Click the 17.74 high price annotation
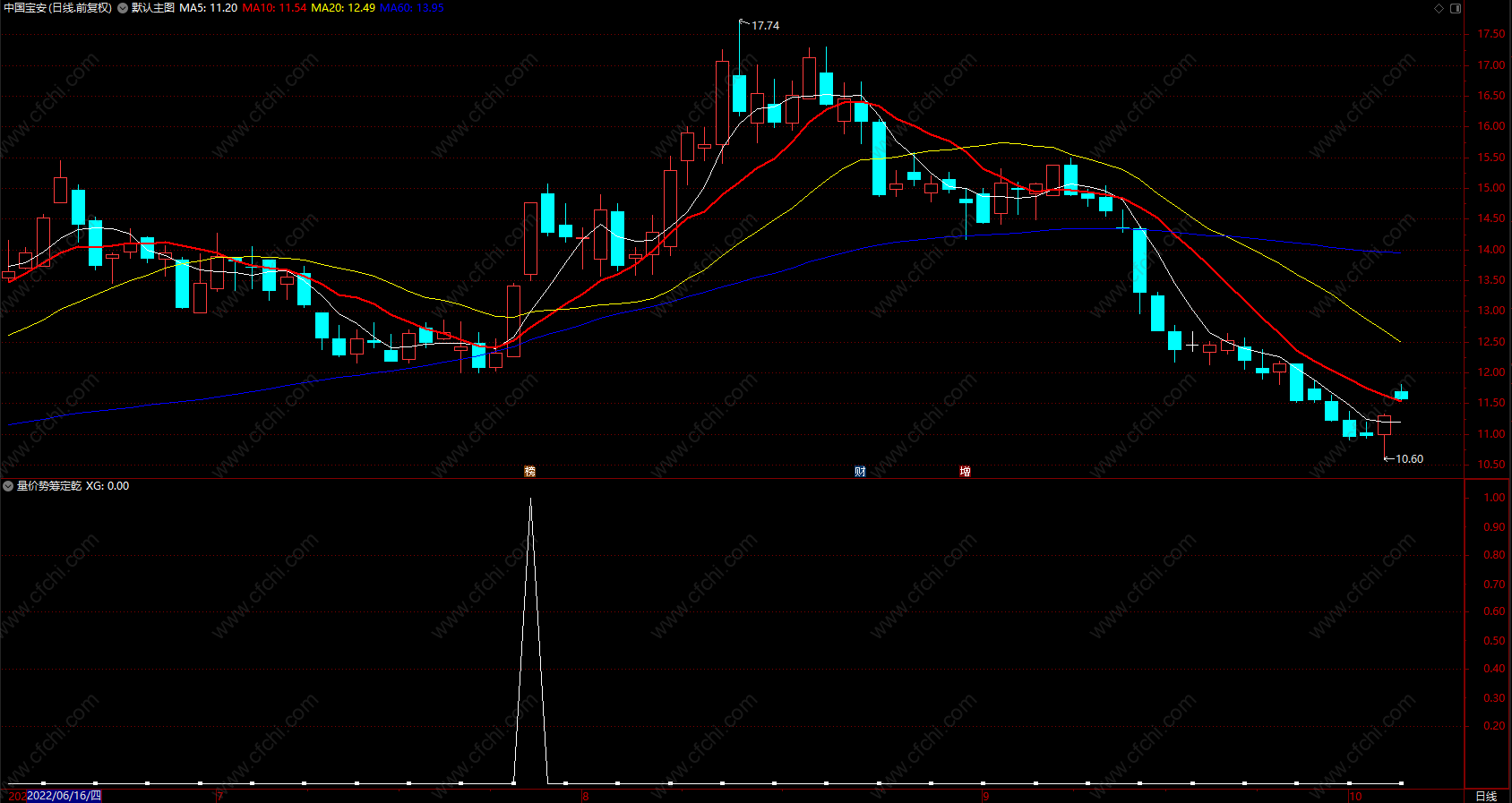This screenshot has height=803, width=1512. pos(765,26)
